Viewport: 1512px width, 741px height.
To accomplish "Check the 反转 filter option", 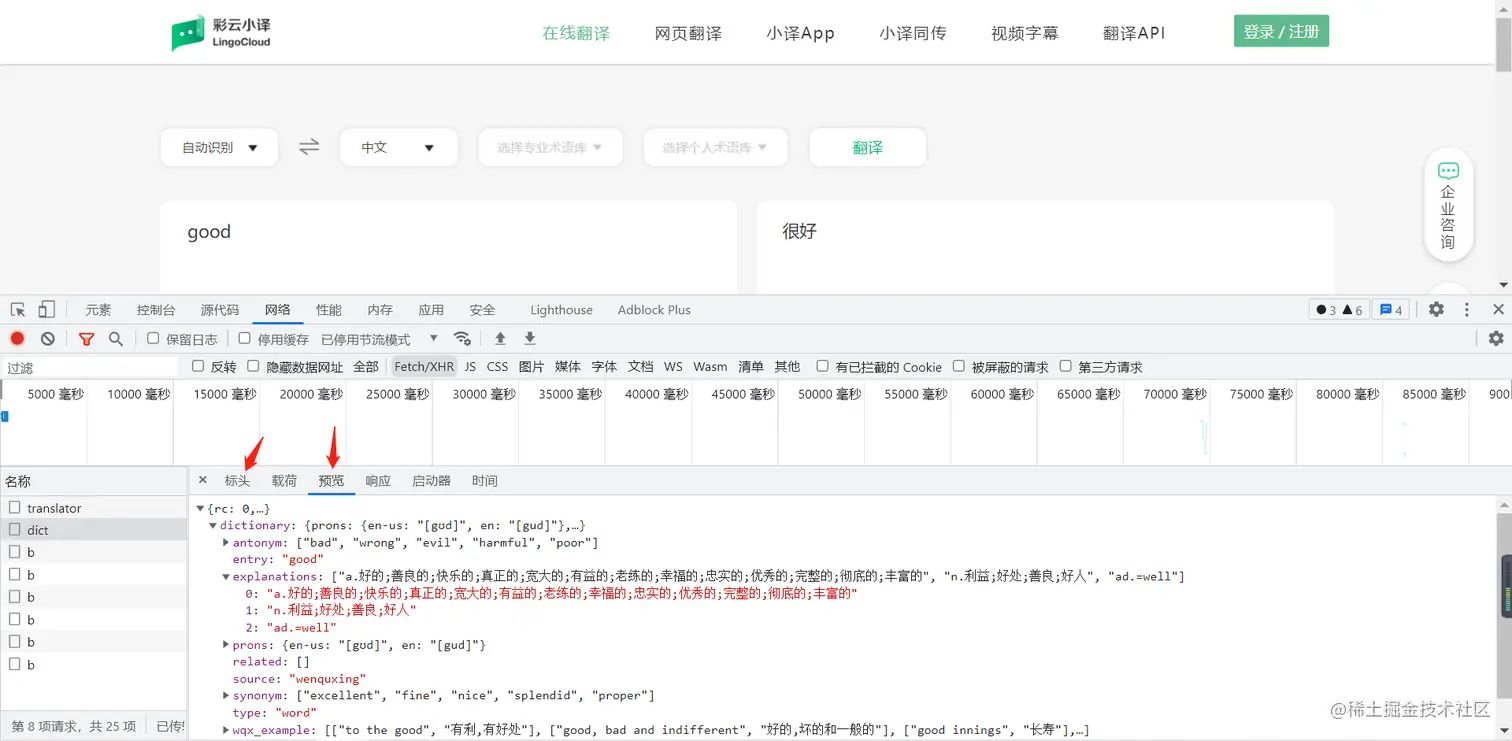I will (198, 366).
